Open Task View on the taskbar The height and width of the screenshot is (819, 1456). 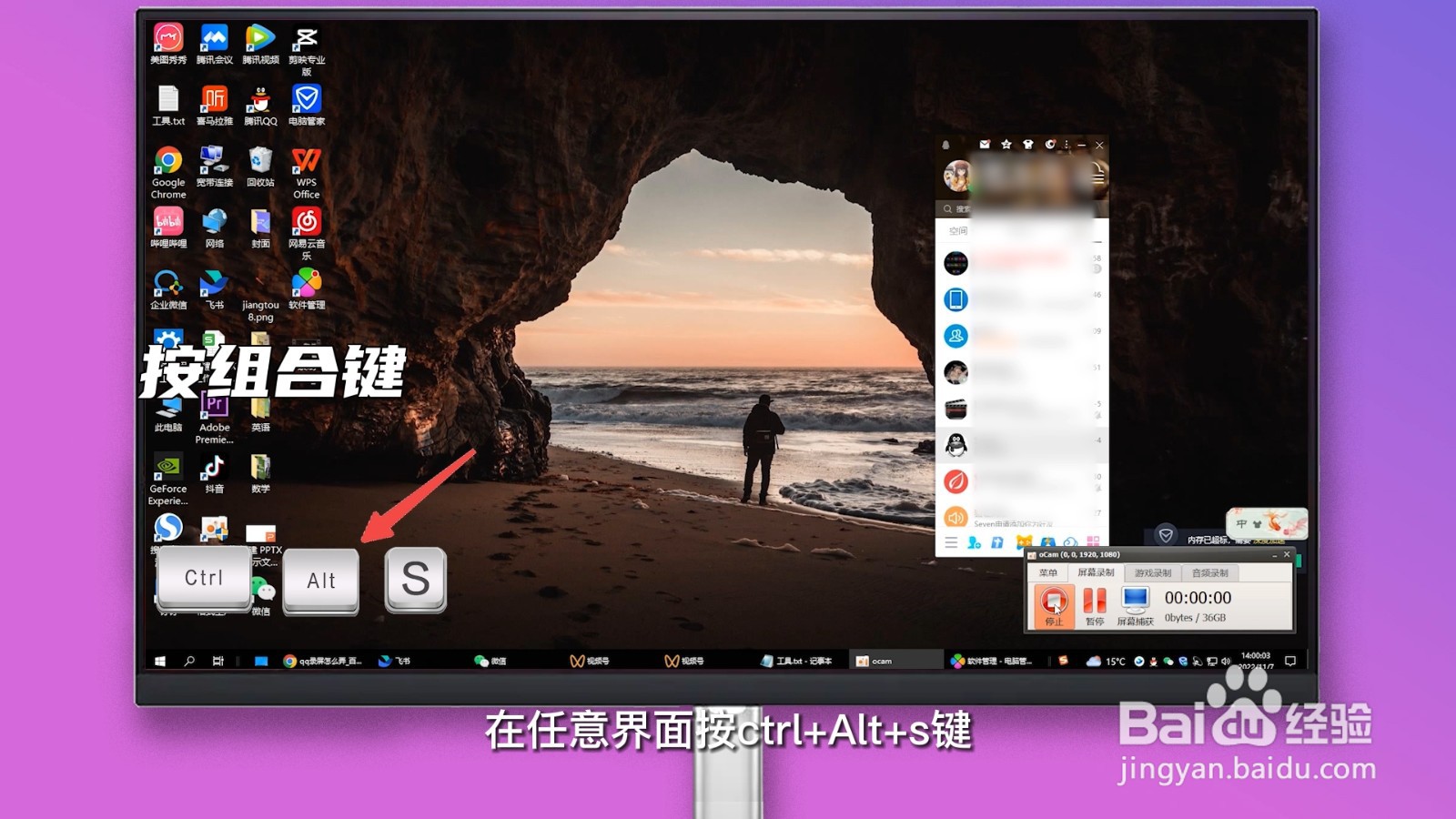click(218, 662)
